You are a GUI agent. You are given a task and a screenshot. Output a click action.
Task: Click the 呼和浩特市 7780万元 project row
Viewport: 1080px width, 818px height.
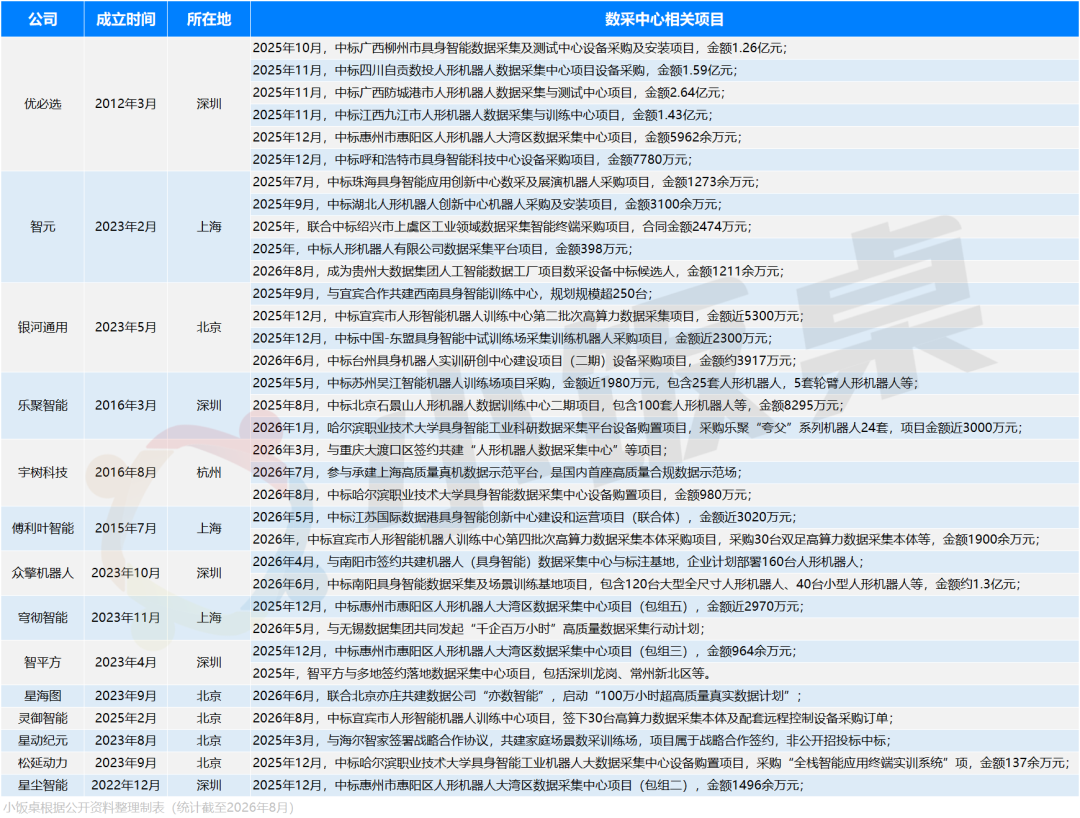point(665,160)
